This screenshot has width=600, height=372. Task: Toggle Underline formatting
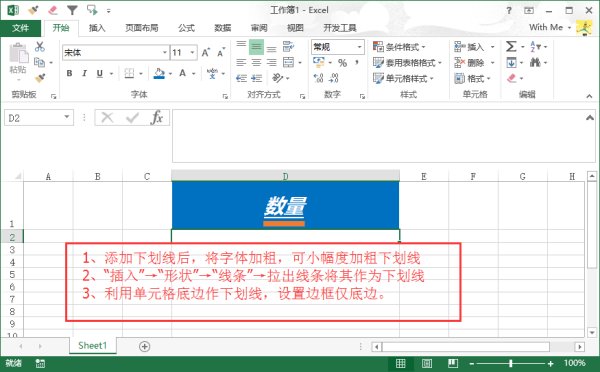point(99,73)
